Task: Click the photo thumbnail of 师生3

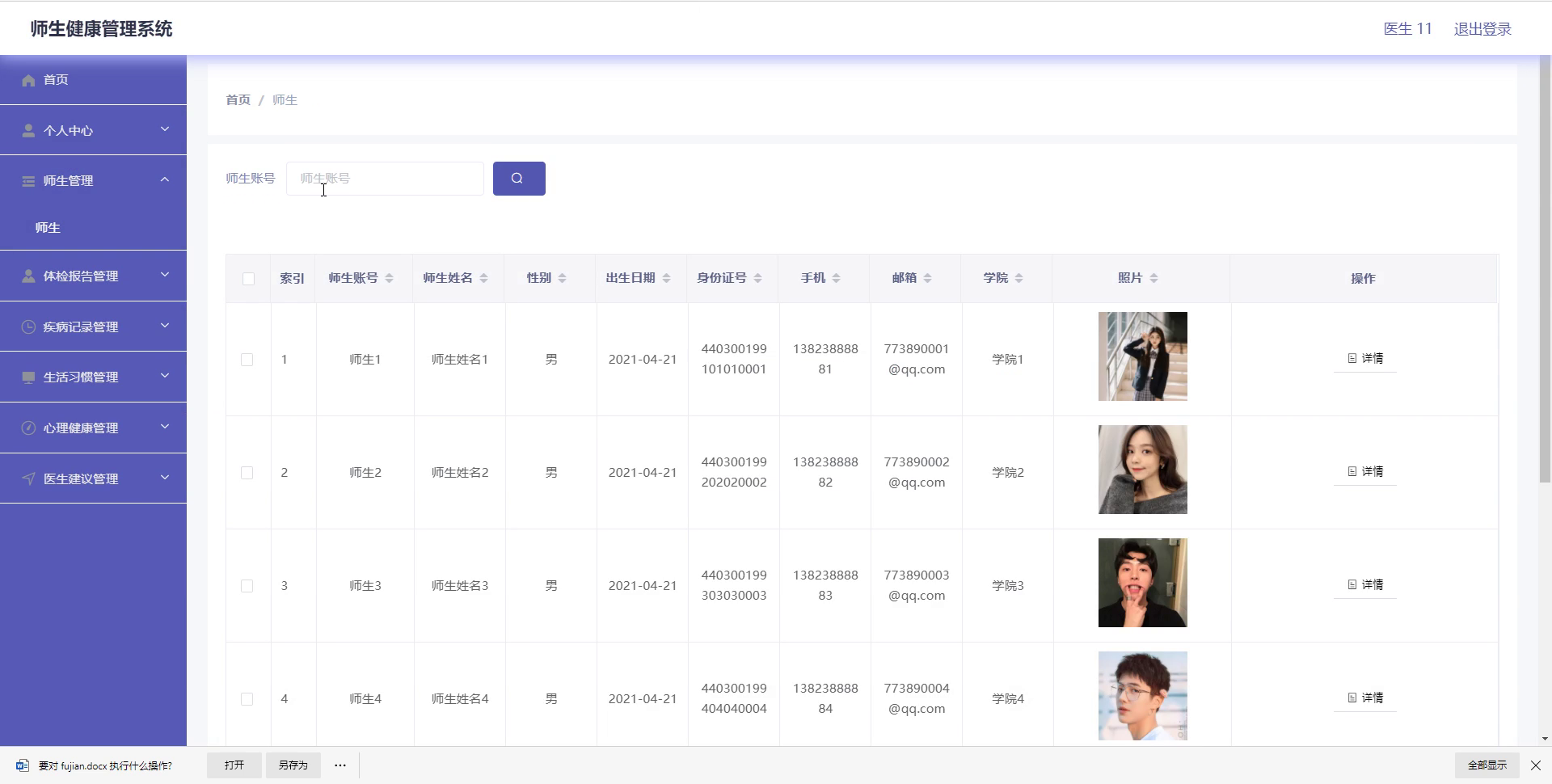Action: point(1143,583)
